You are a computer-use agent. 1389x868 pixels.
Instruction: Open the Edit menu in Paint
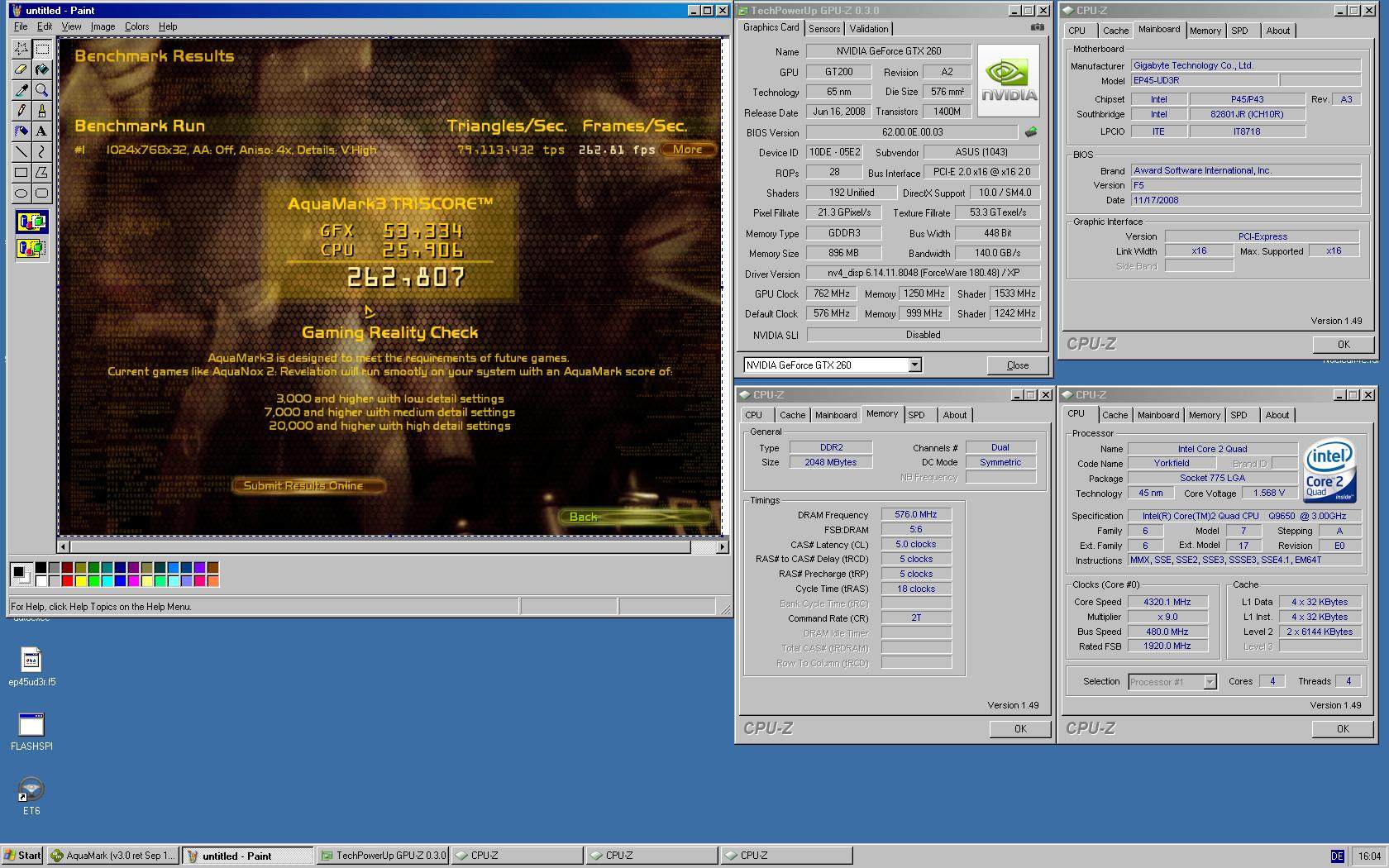45,26
